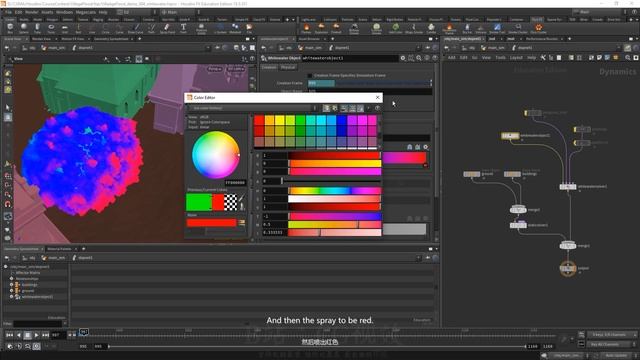Open the ramp options menu beside current color strip
The image size is (640, 360).
(x=242, y=222)
